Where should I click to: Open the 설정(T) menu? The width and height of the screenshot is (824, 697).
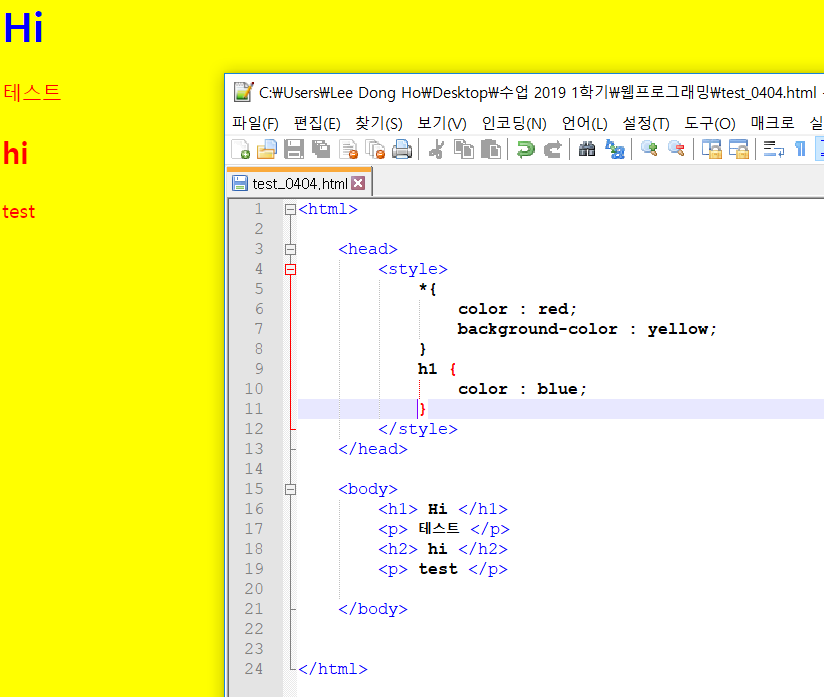[646, 123]
